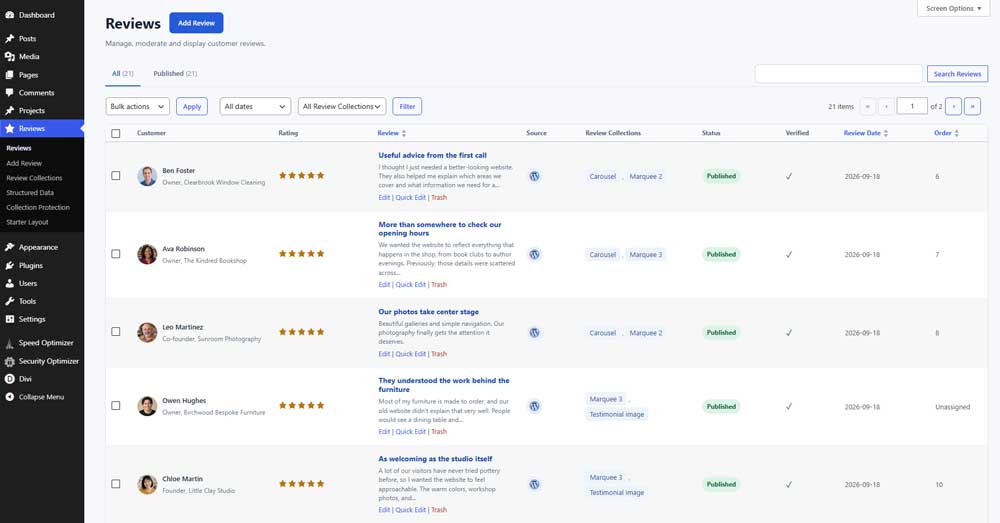Viewport: 1000px width, 523px height.
Task: Click the Reviews star icon in sidebar
Action: [10, 128]
